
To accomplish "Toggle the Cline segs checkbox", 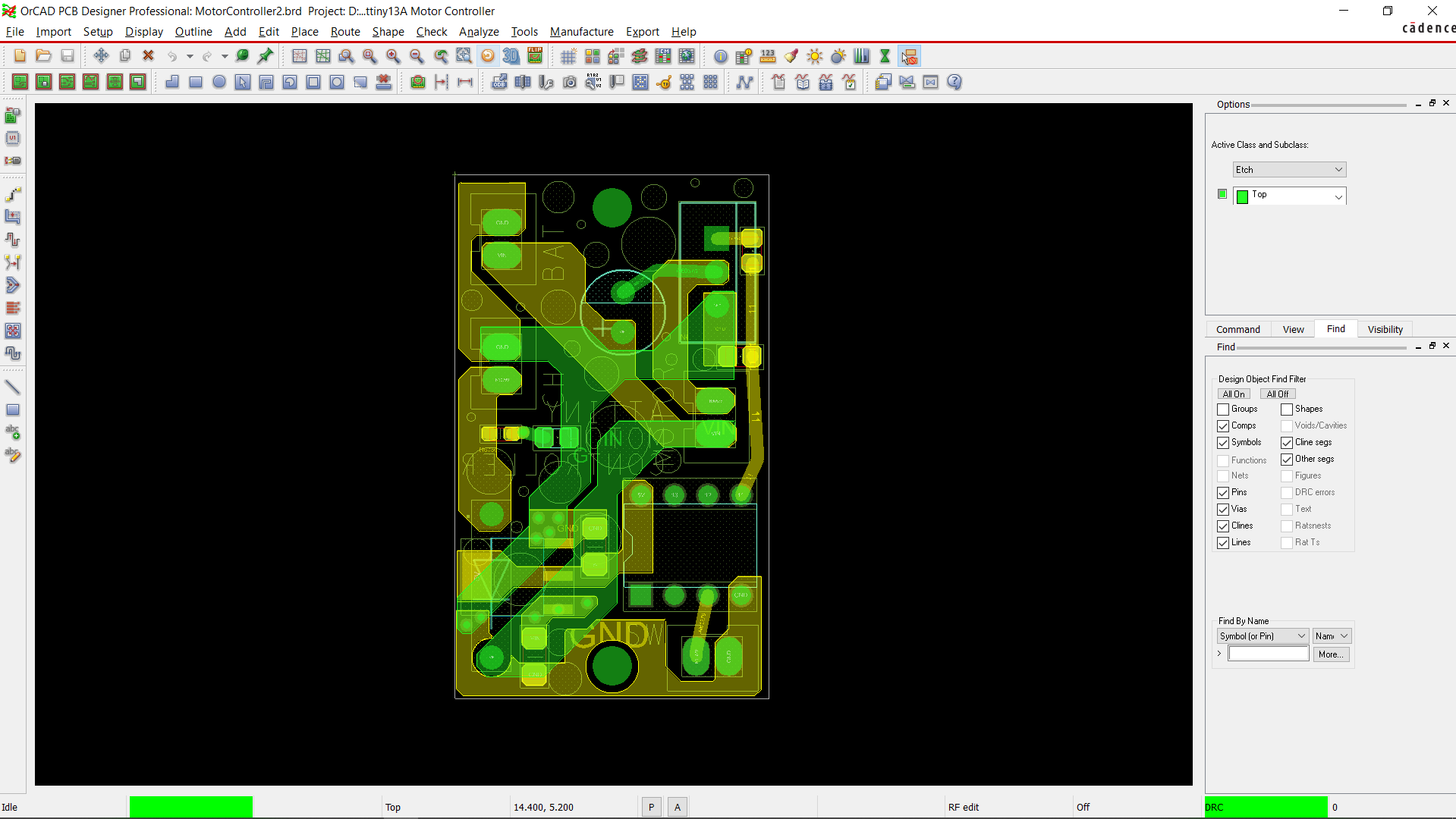I will coord(1287,443).
